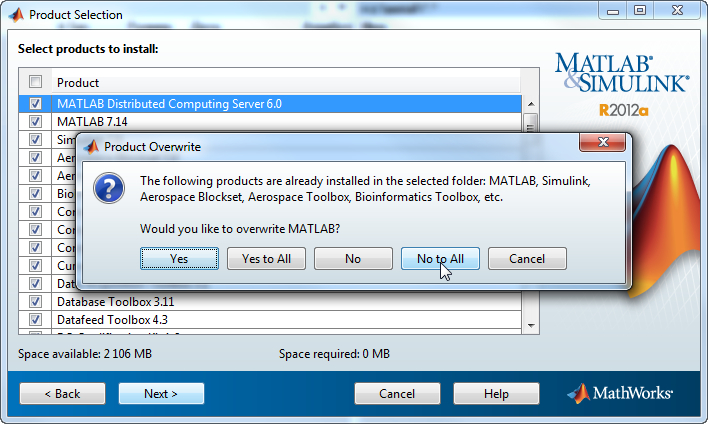Open installer Help

[x=496, y=394]
